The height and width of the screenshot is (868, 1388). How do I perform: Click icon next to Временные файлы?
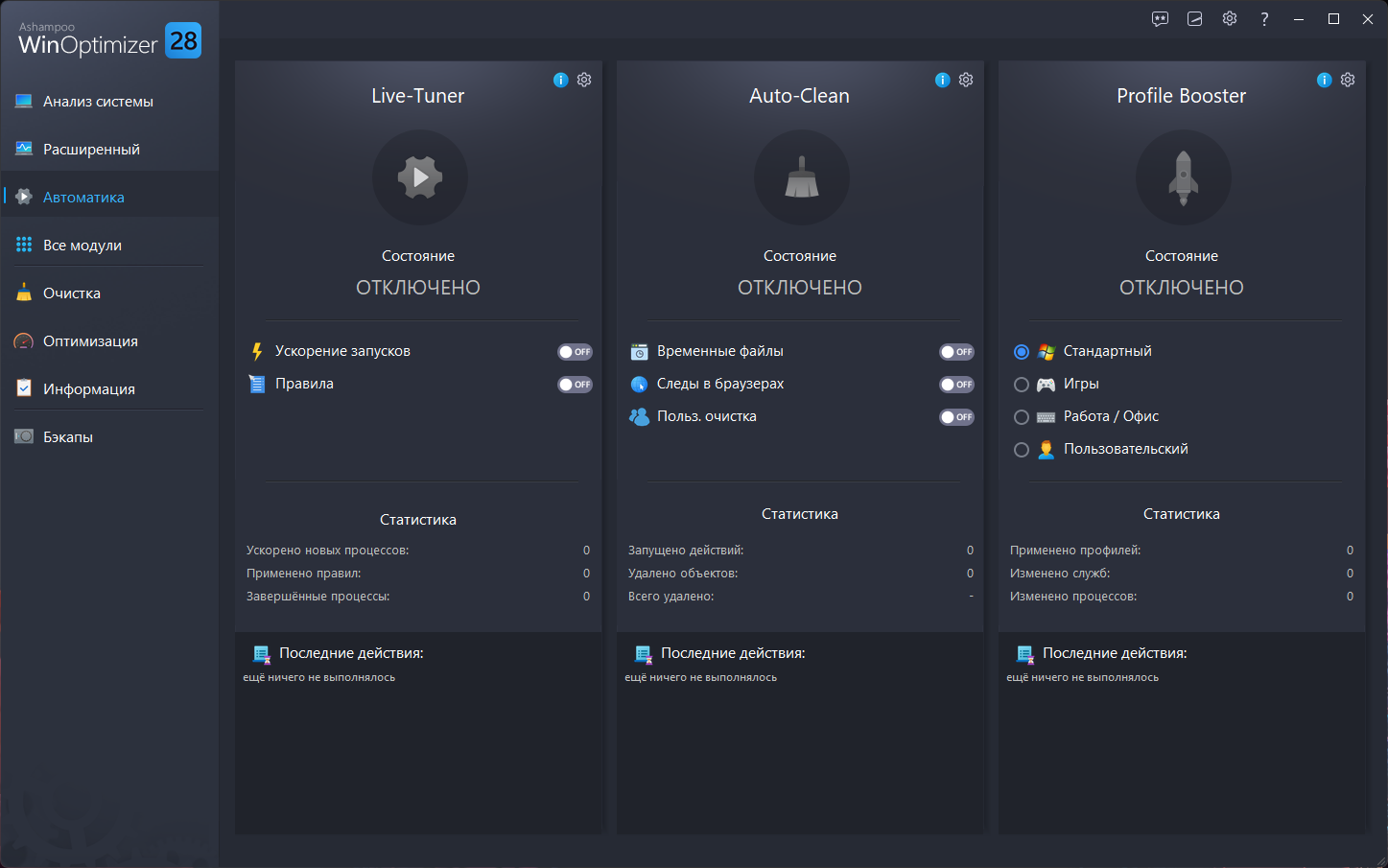(x=640, y=352)
